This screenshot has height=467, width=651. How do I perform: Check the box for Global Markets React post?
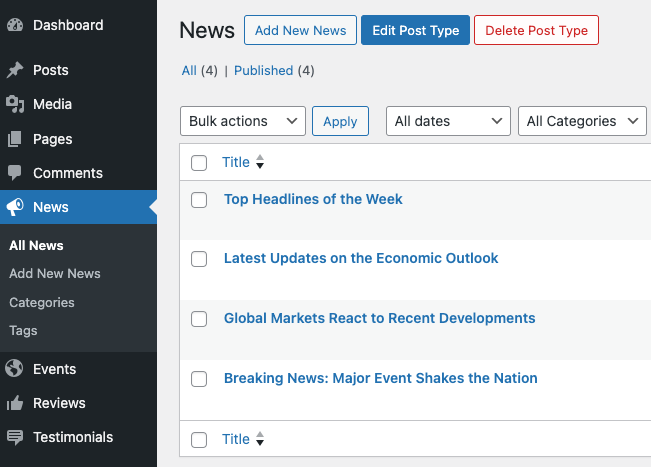pyautogui.click(x=199, y=319)
